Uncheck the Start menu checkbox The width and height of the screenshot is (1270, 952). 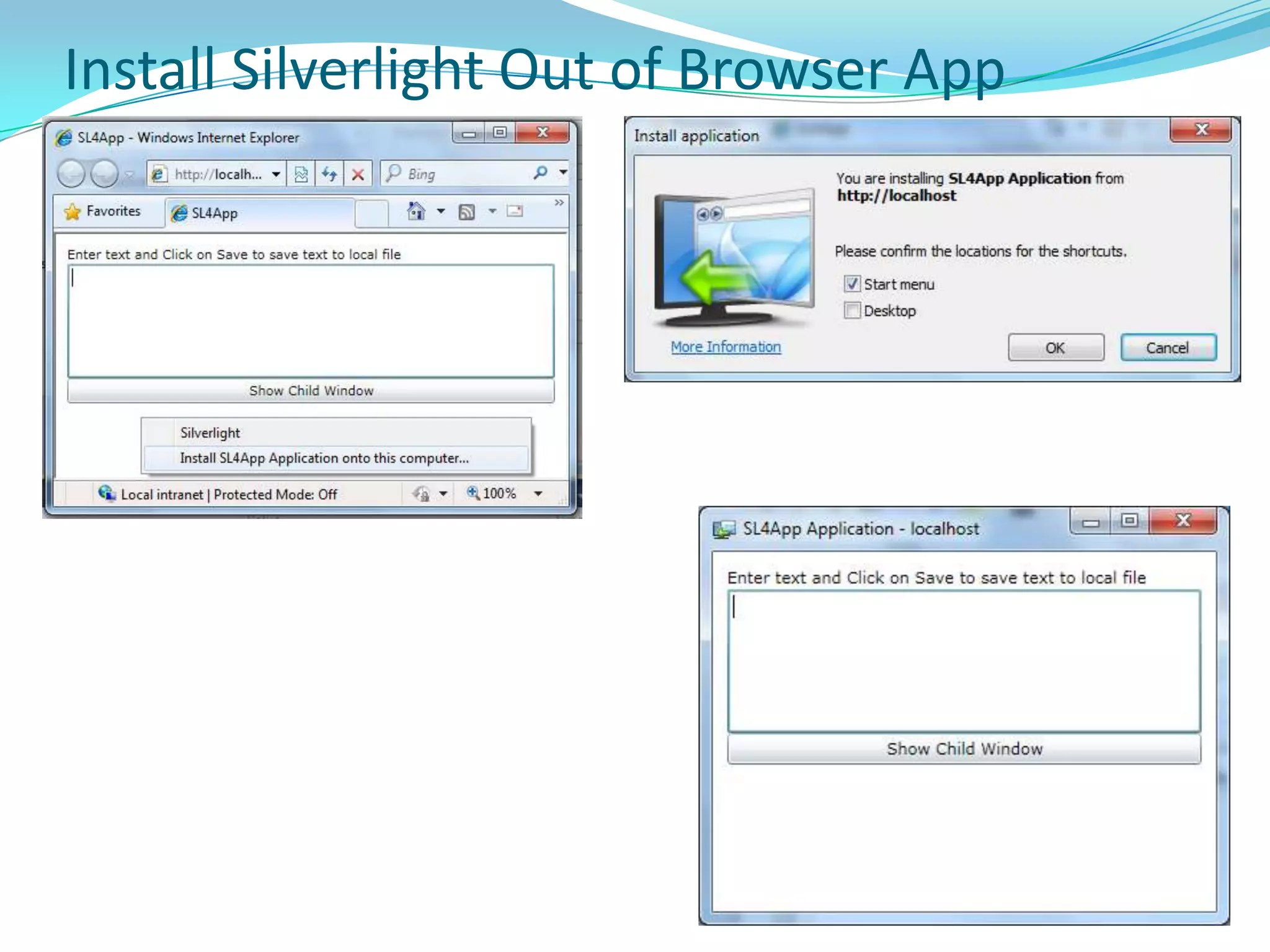click(852, 284)
